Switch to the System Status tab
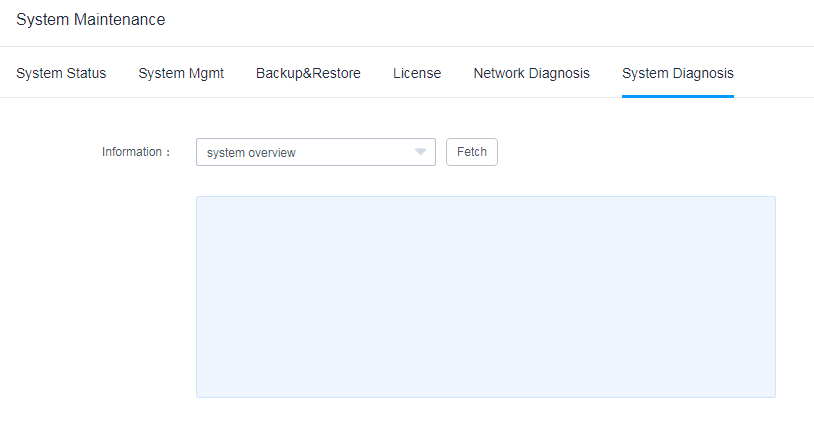 61,73
